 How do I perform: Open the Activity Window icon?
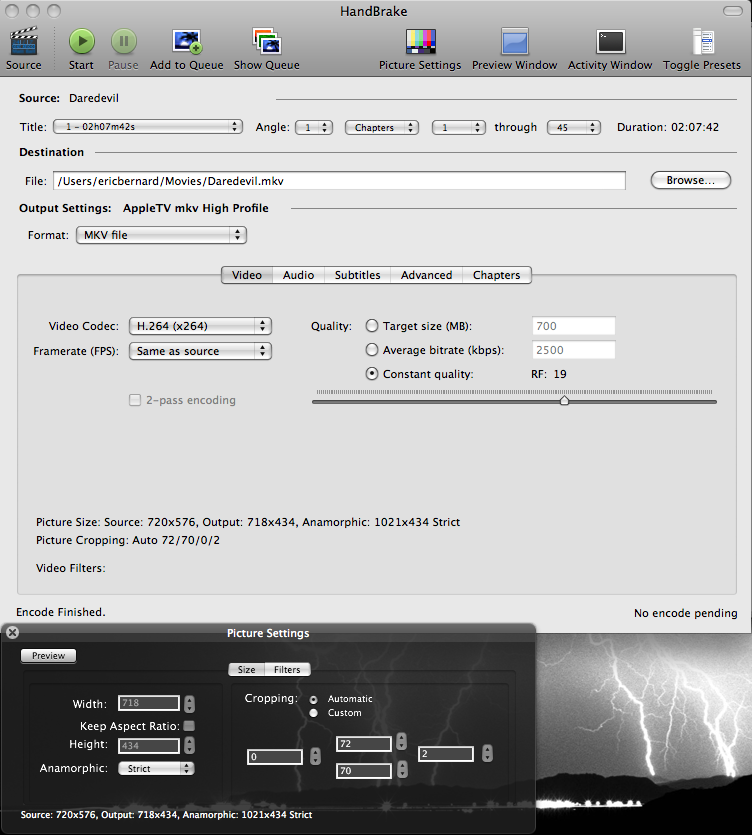610,42
